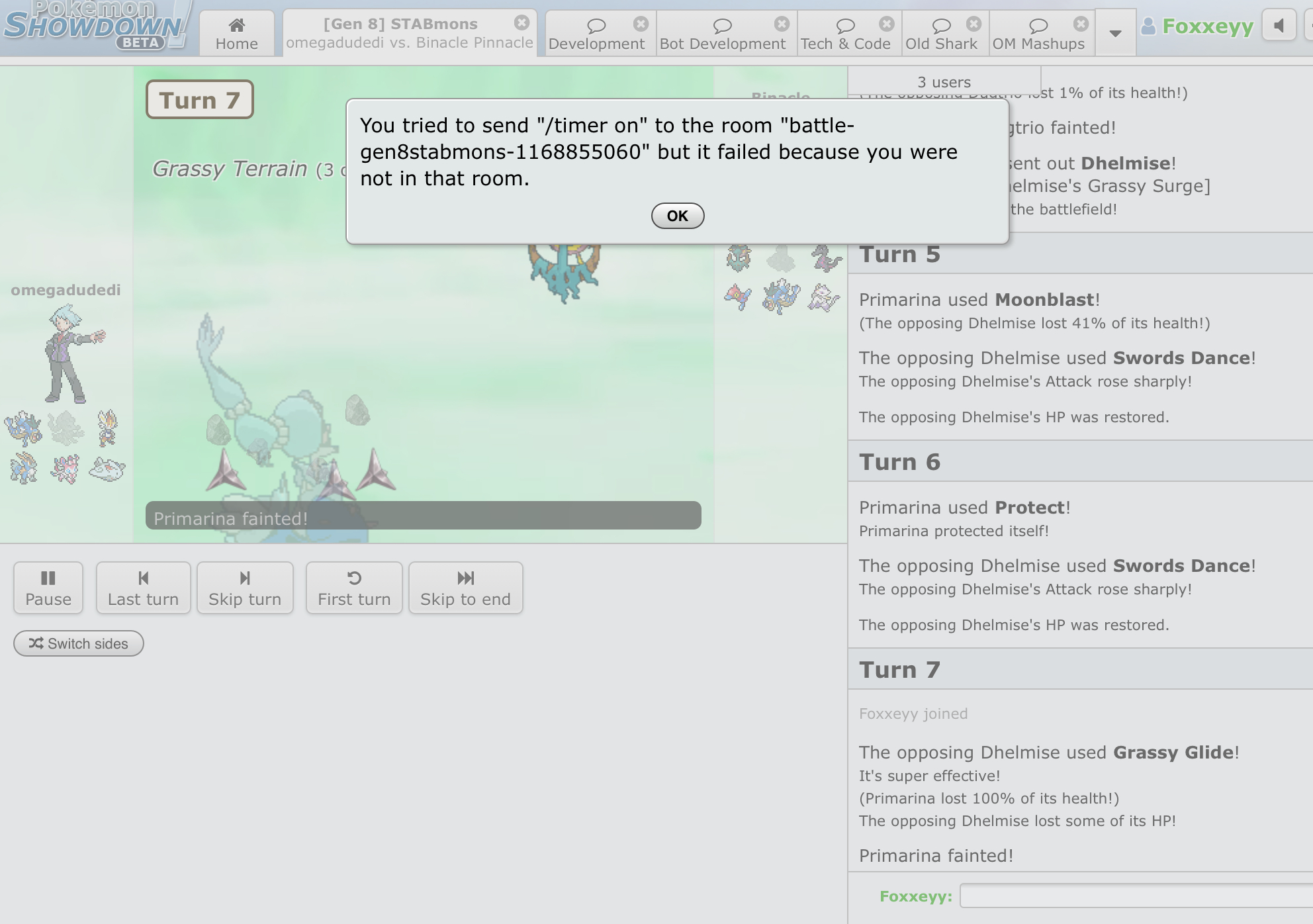Click the omegadudedi trainer sprite
Screen dimensions: 1313x924
pyautogui.click(x=73, y=353)
